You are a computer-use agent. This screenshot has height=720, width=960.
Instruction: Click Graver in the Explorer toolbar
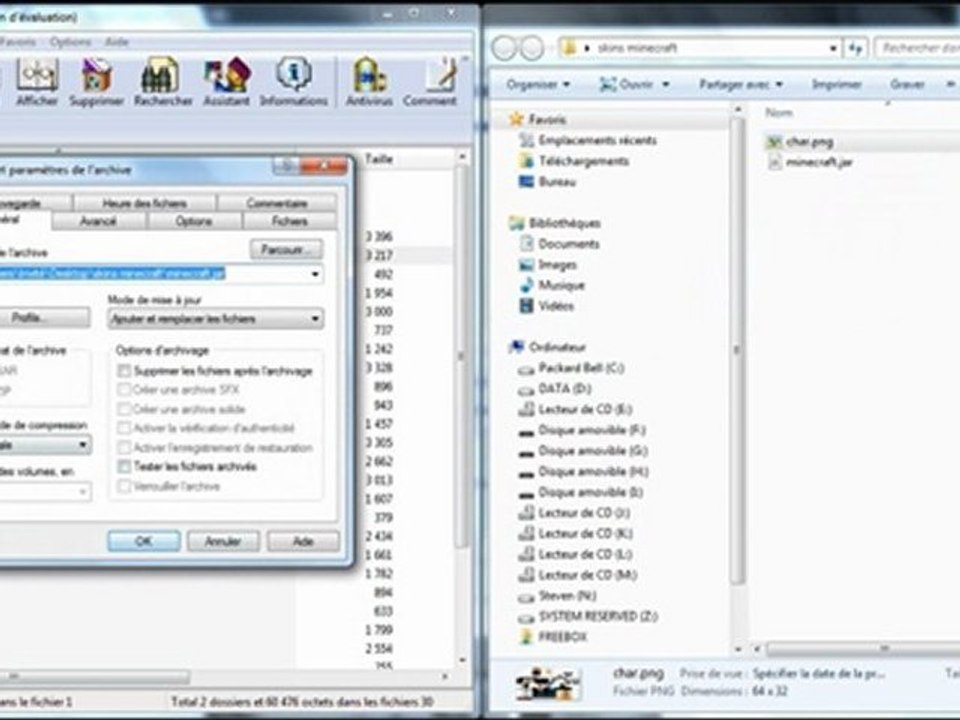pyautogui.click(x=907, y=84)
